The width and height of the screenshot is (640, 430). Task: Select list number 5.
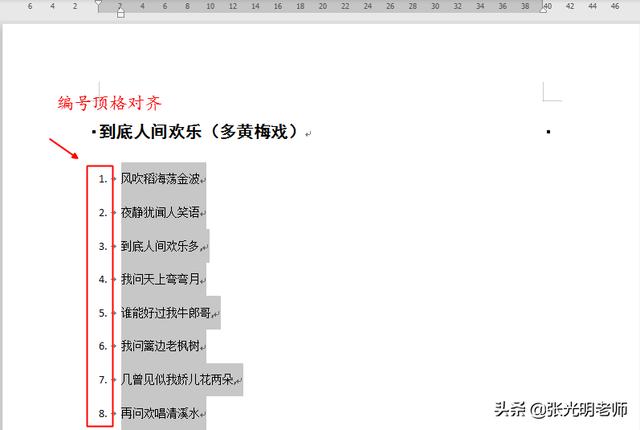coord(102,313)
